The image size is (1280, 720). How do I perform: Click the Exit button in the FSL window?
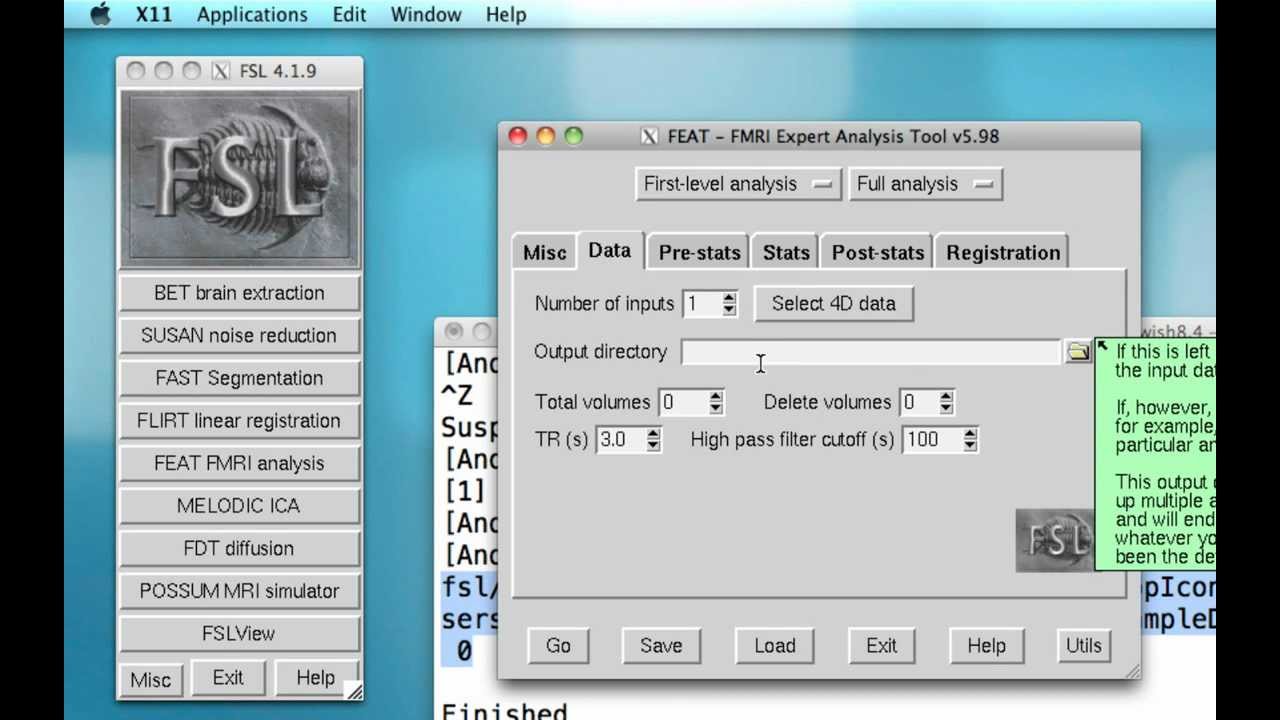click(x=228, y=678)
